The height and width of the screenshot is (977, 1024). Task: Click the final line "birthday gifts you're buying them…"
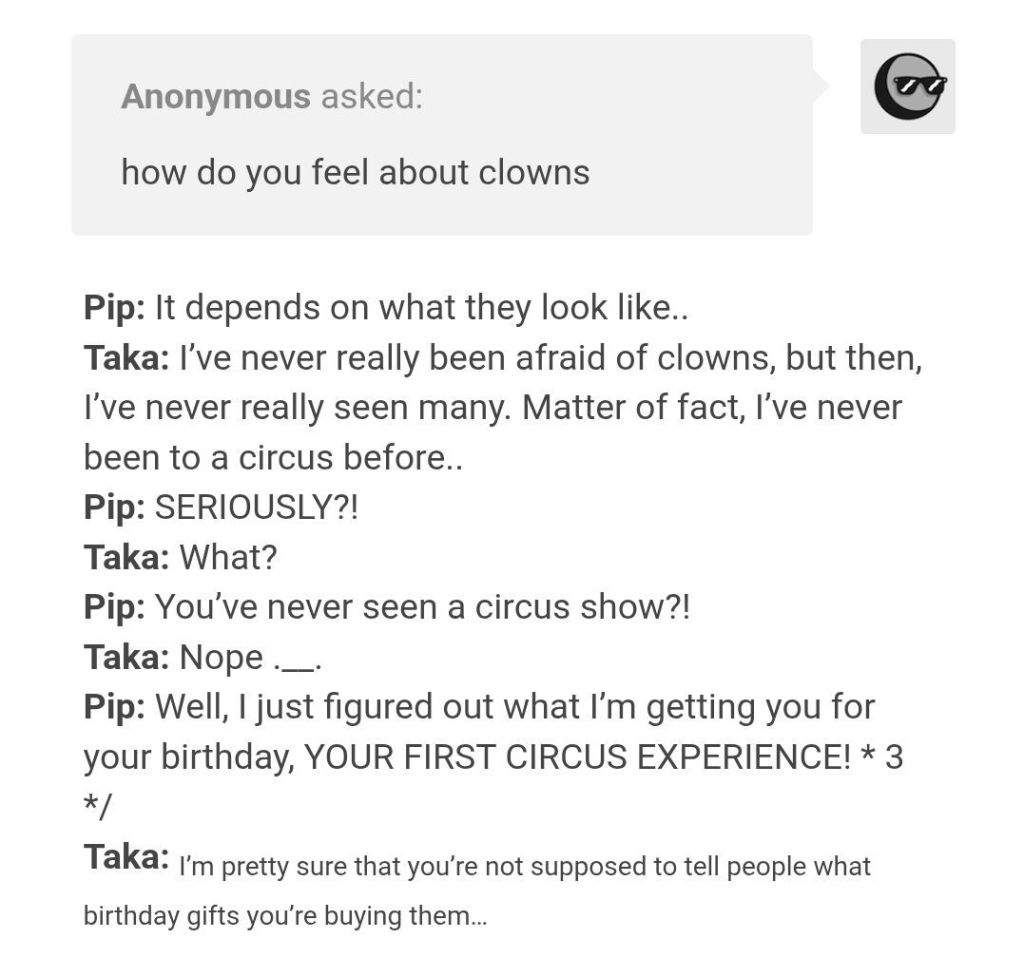[285, 916]
